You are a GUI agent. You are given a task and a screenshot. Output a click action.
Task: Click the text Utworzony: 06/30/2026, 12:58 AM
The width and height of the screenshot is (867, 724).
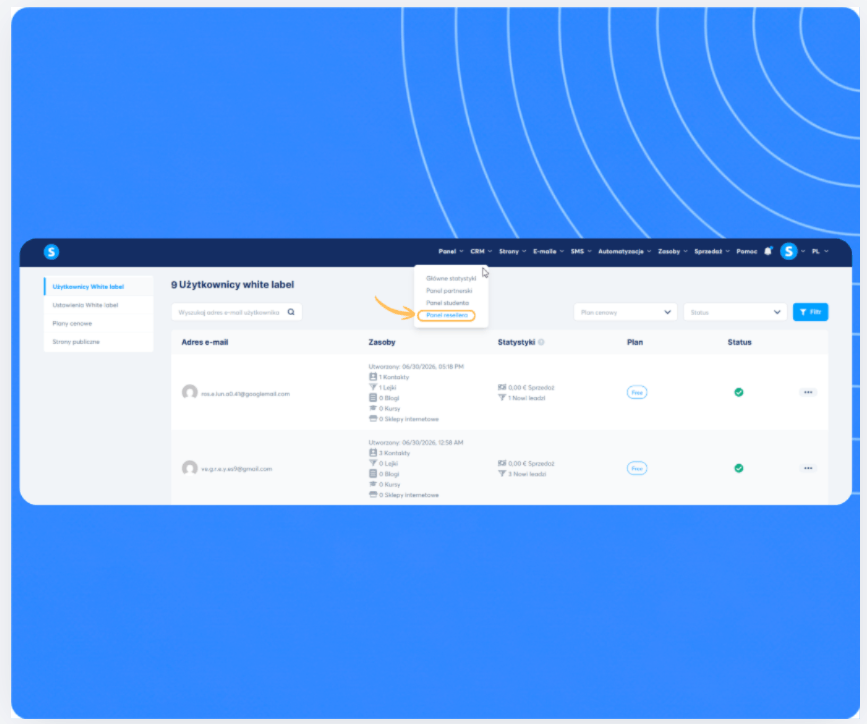416,442
